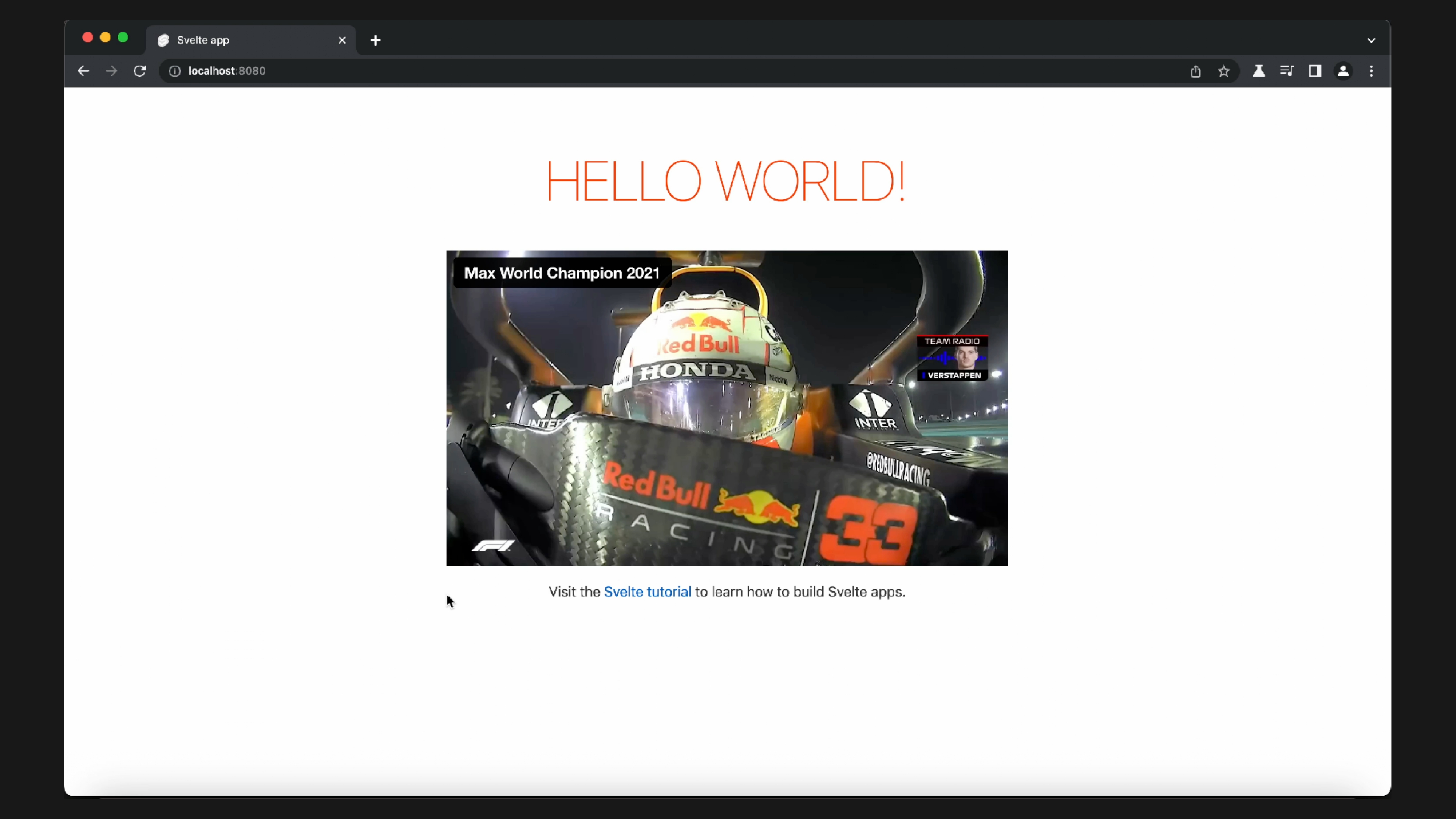Click the macOS green fullscreen button

coord(123,37)
